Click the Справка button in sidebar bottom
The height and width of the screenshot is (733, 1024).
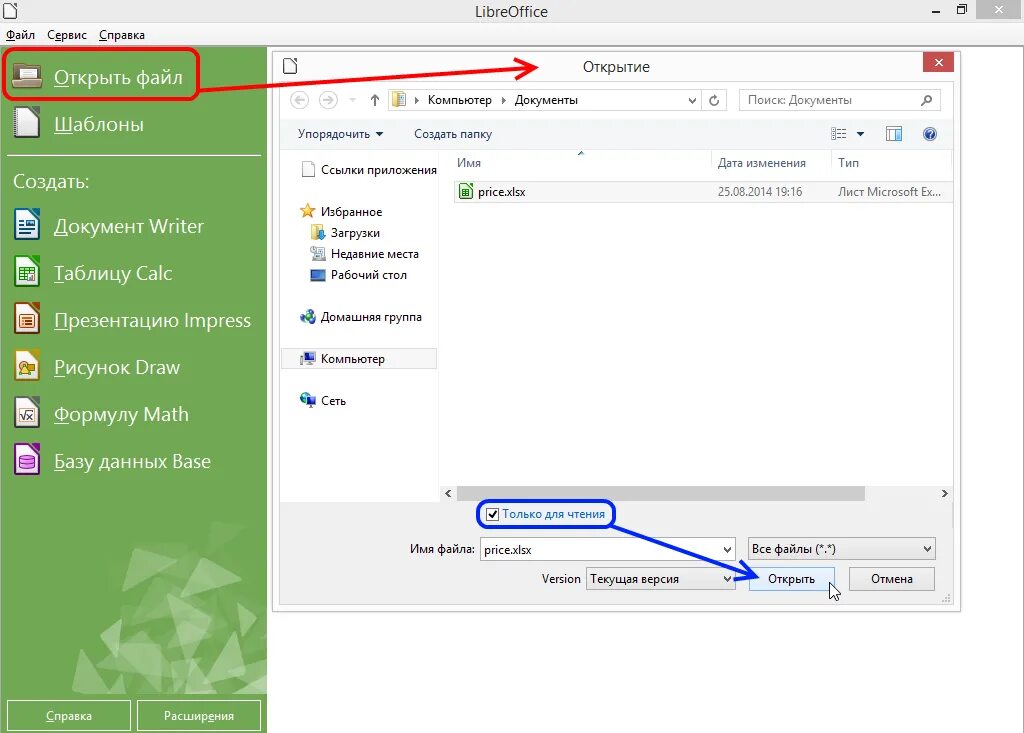[x=69, y=715]
